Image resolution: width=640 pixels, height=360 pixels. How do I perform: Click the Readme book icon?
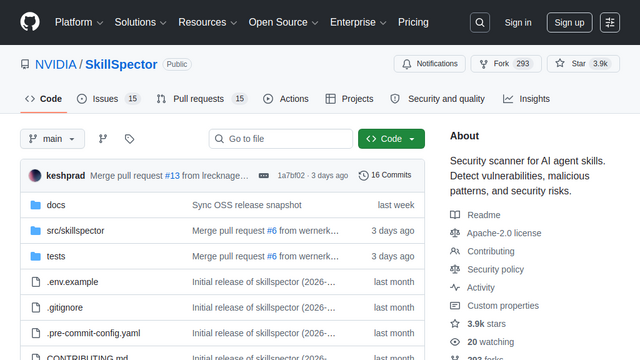click(455, 215)
